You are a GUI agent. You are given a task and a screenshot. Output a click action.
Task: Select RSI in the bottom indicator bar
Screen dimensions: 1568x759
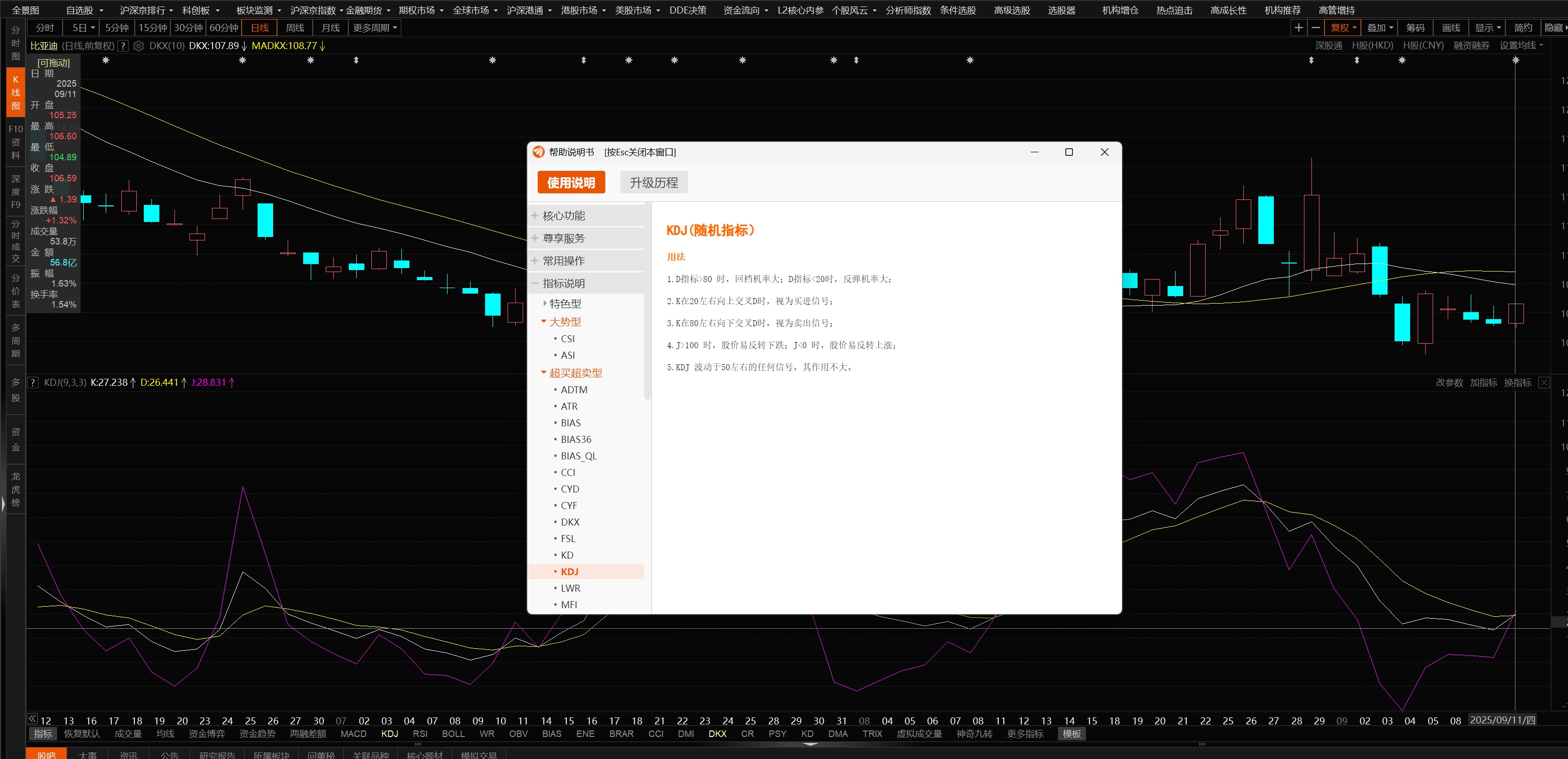(x=420, y=733)
